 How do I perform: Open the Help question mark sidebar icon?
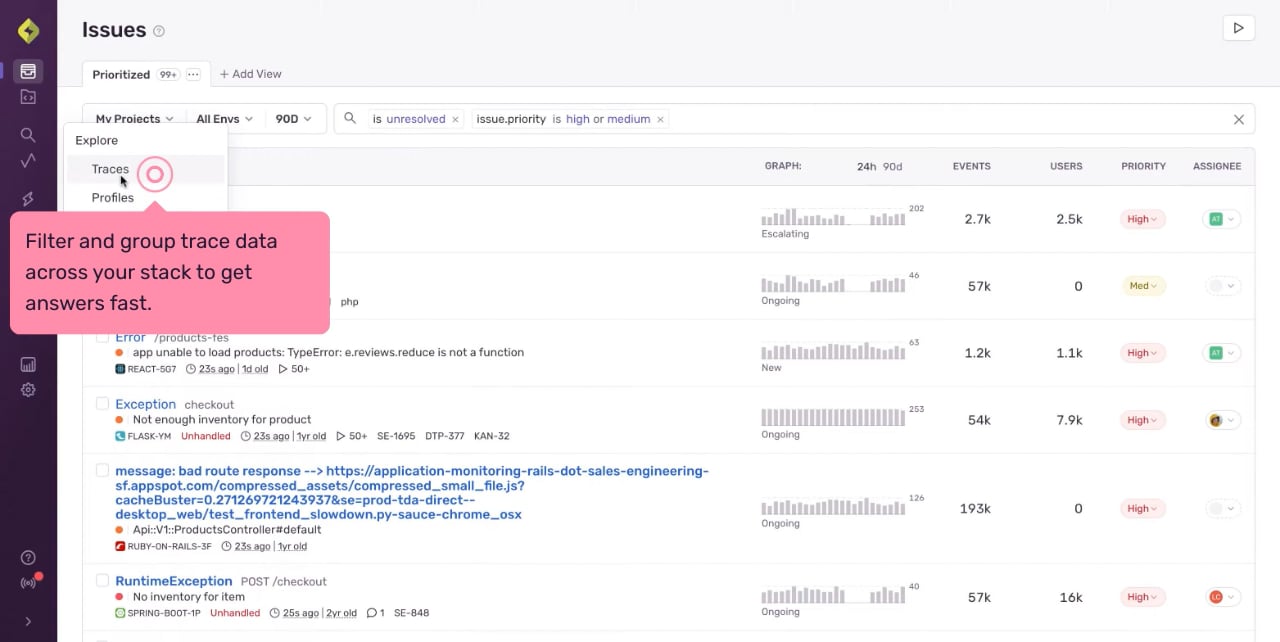point(28,558)
